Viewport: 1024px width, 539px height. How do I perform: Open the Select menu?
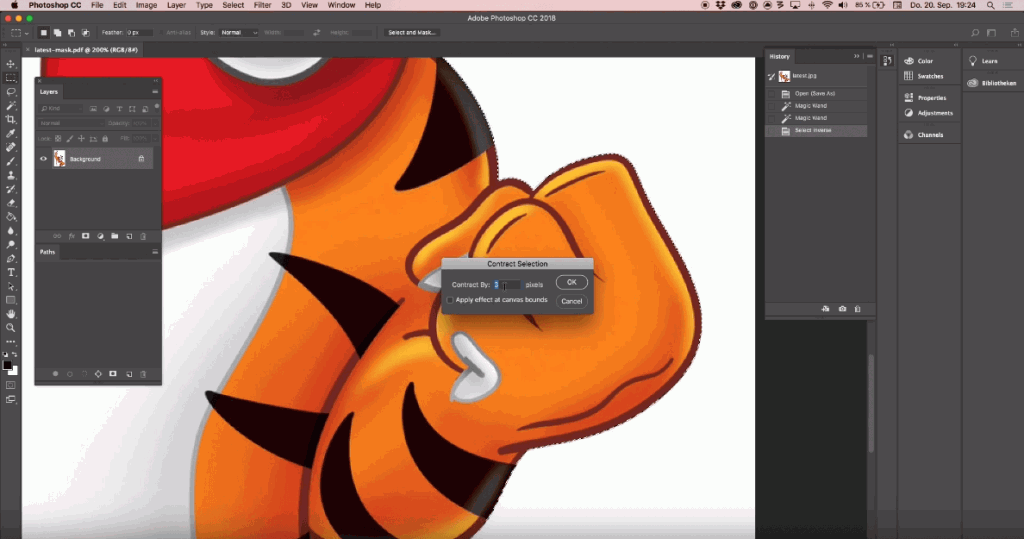click(232, 5)
